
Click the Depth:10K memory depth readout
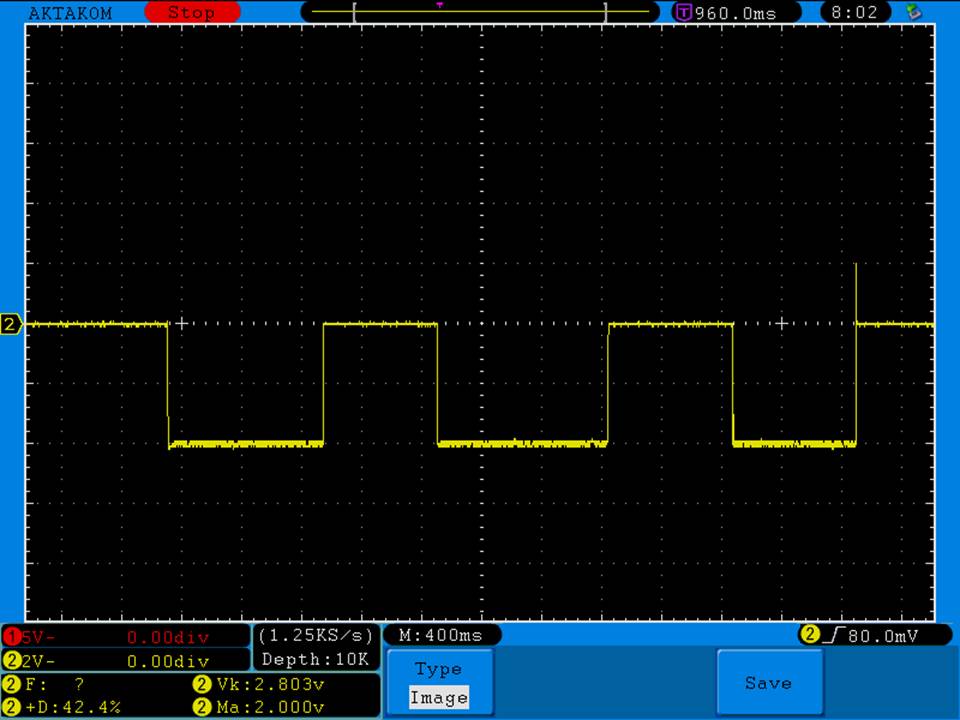tap(316, 659)
